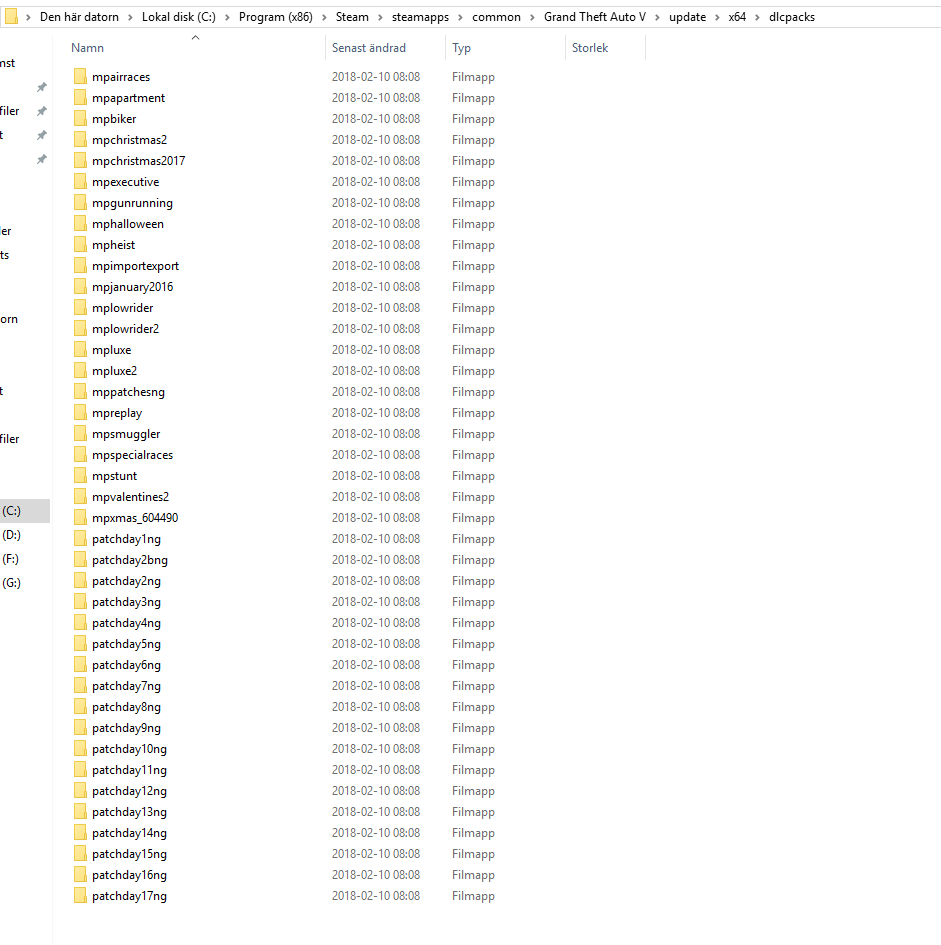941x945 pixels.
Task: Click the patchday1ng folder icon
Action: click(80, 539)
